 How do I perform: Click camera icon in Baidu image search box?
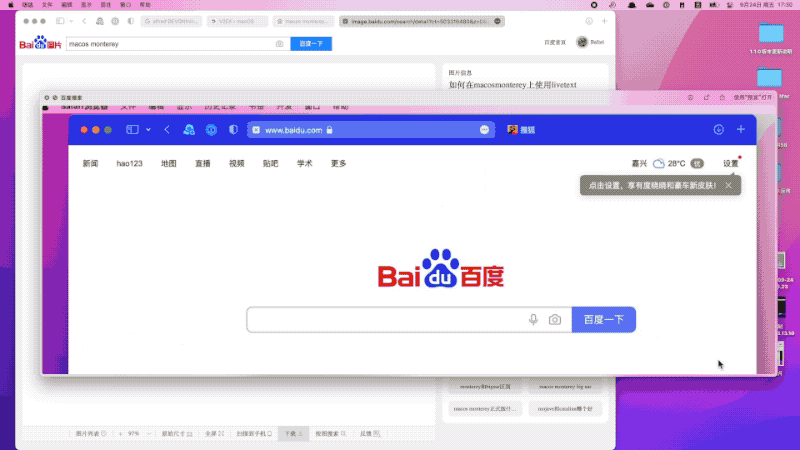280,44
